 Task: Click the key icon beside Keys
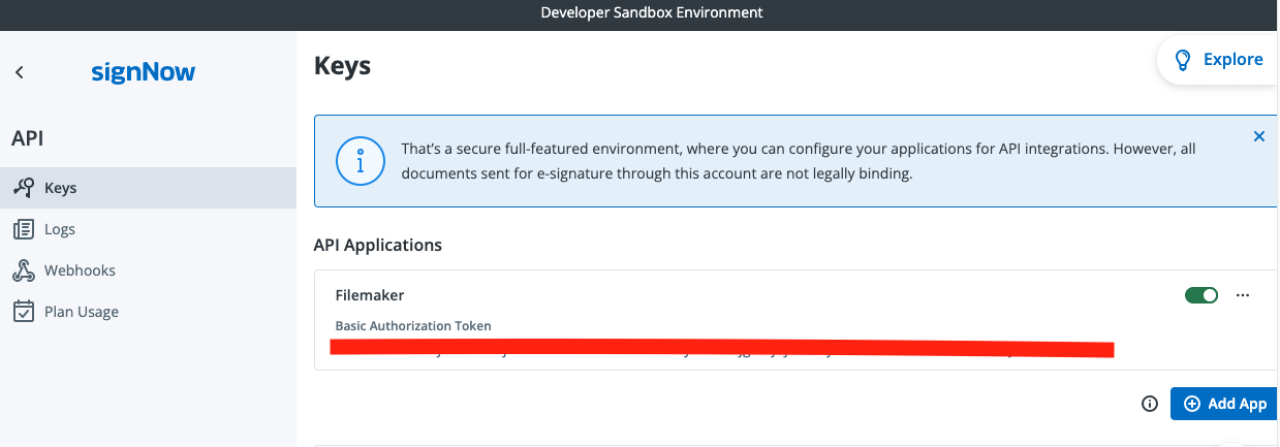pyautogui.click(x=23, y=188)
